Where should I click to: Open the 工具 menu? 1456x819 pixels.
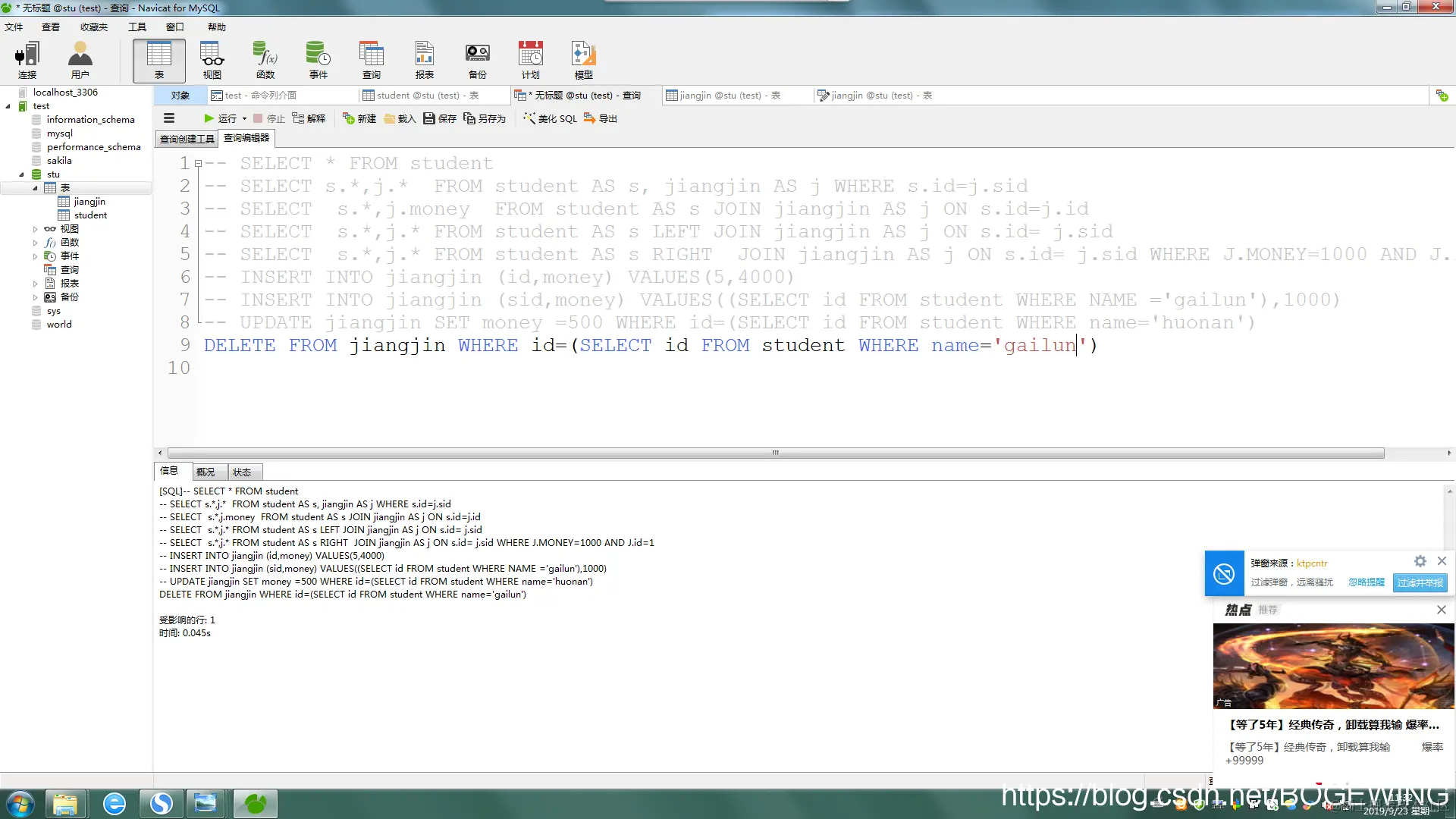pyautogui.click(x=136, y=27)
